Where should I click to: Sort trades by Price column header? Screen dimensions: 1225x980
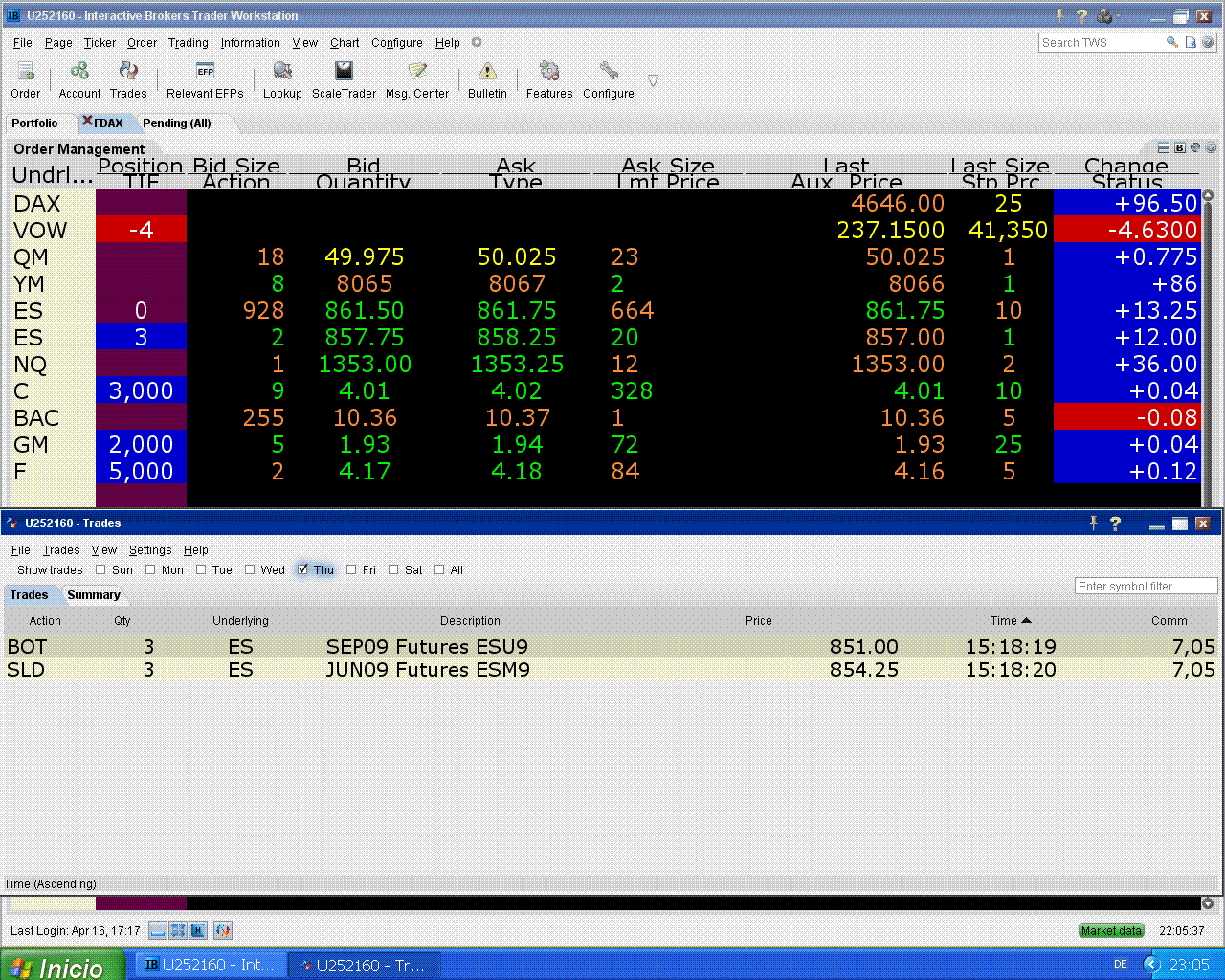(759, 621)
